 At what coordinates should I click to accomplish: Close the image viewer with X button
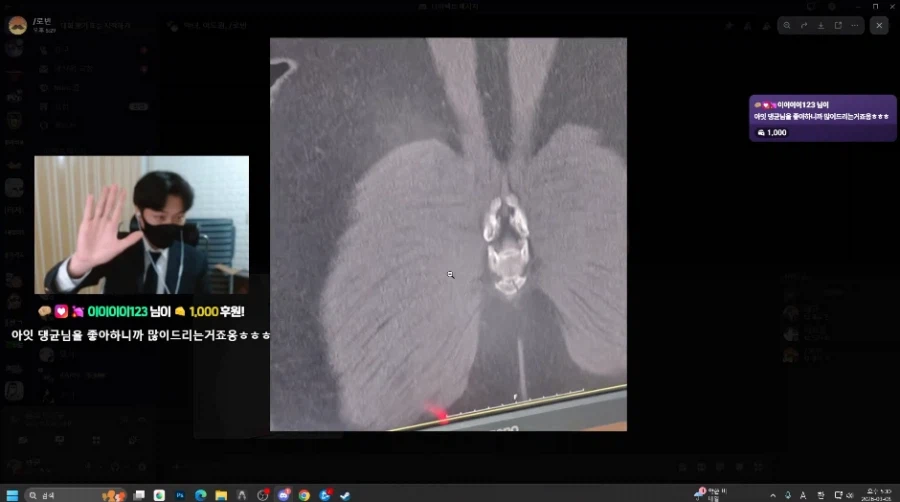tap(879, 25)
